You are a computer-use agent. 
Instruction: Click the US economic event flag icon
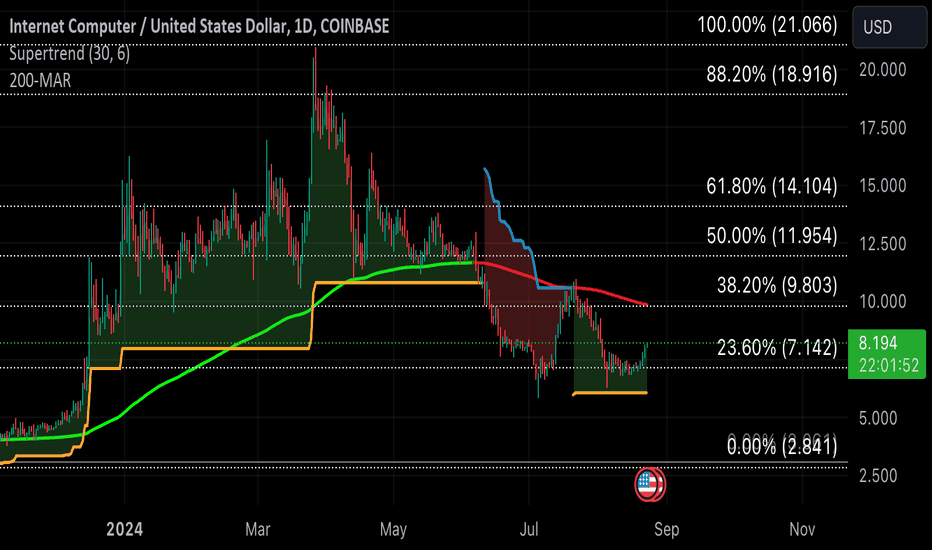[x=649, y=485]
